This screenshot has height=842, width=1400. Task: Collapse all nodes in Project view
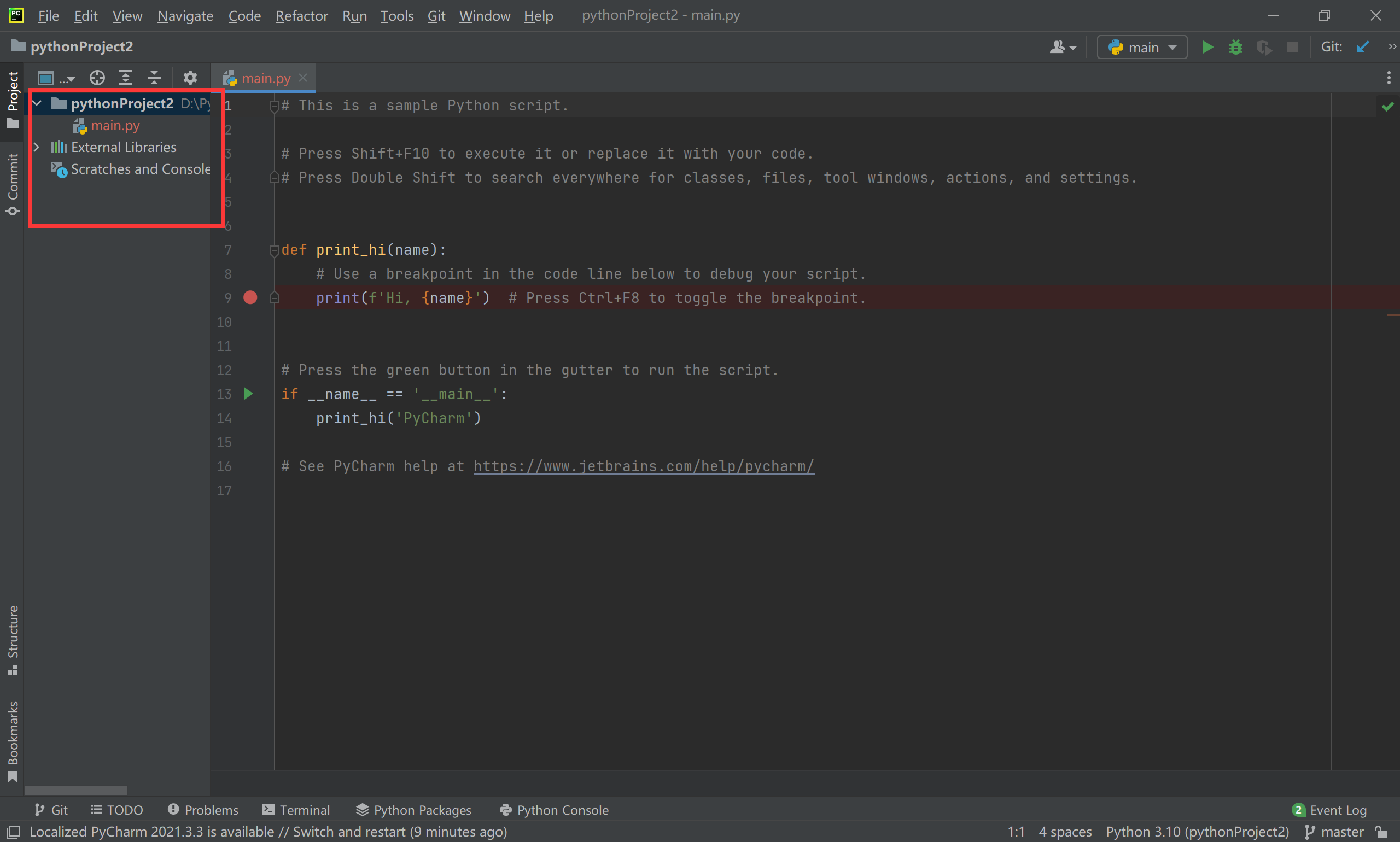[x=154, y=77]
